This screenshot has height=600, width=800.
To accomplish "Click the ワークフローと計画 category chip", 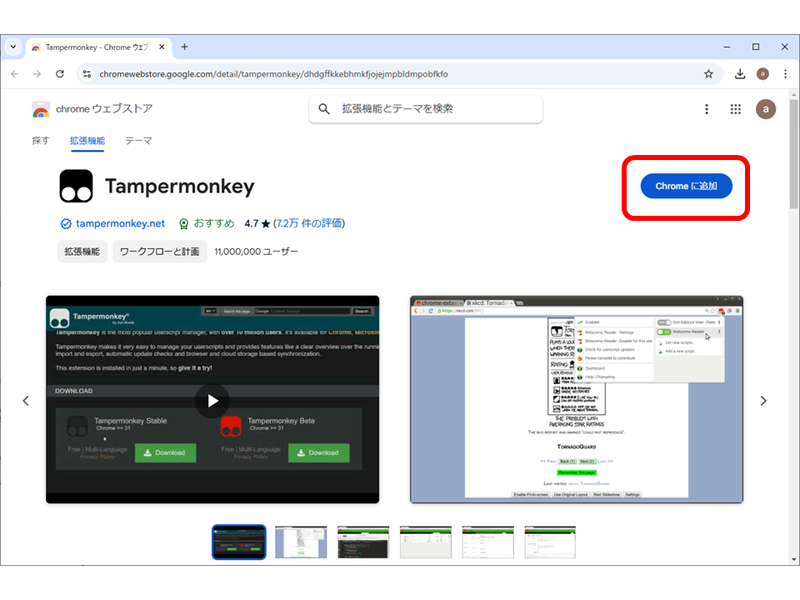I will pos(160,252).
